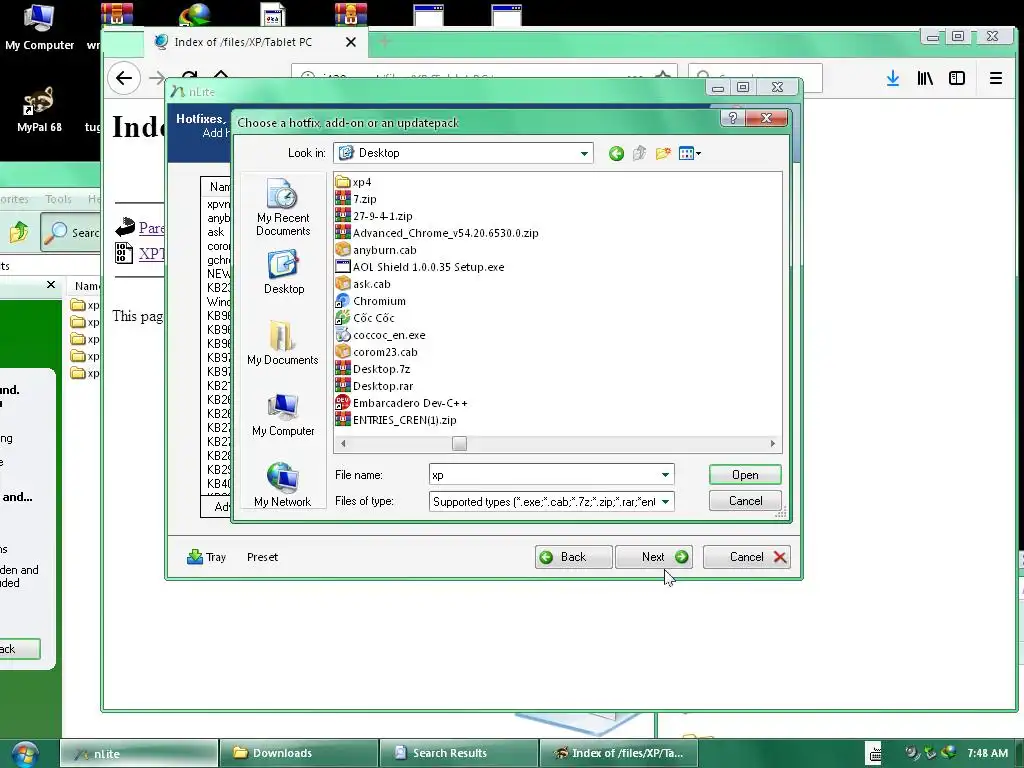
Task: Select the Chromium shortcut
Action: (x=370, y=301)
